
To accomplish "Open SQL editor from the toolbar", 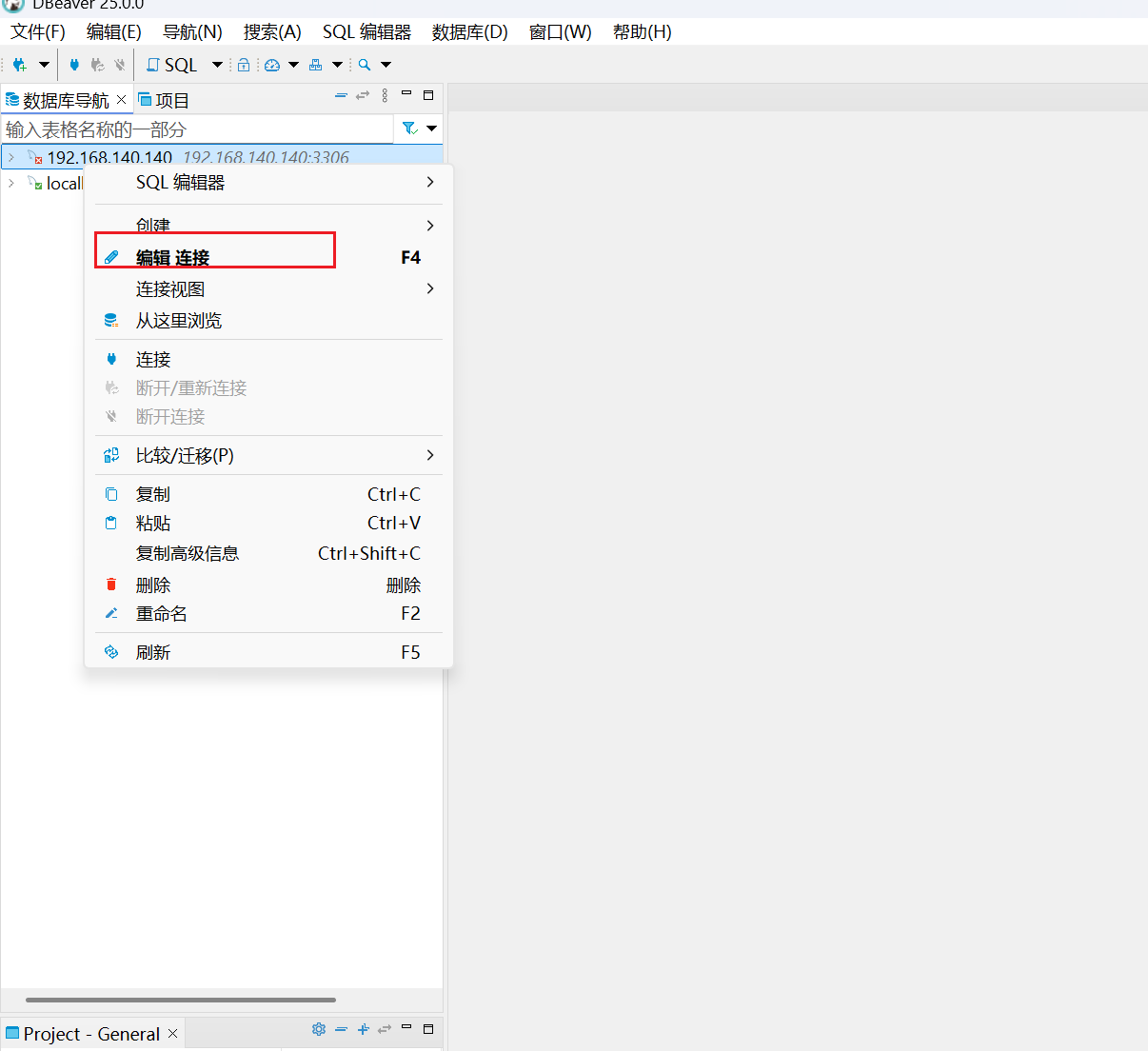I will pos(171,65).
